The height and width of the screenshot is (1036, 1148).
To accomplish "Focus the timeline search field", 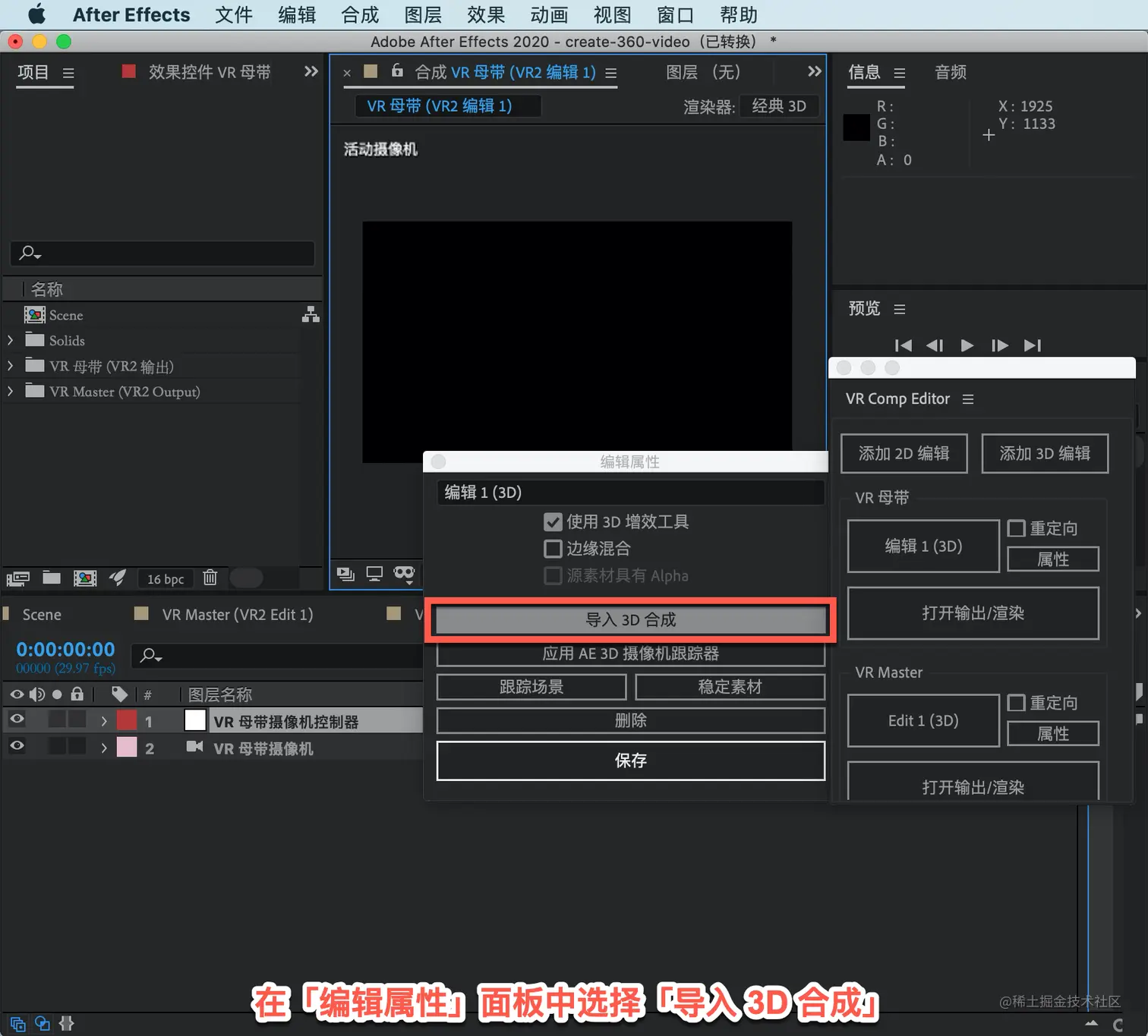I will 277,655.
